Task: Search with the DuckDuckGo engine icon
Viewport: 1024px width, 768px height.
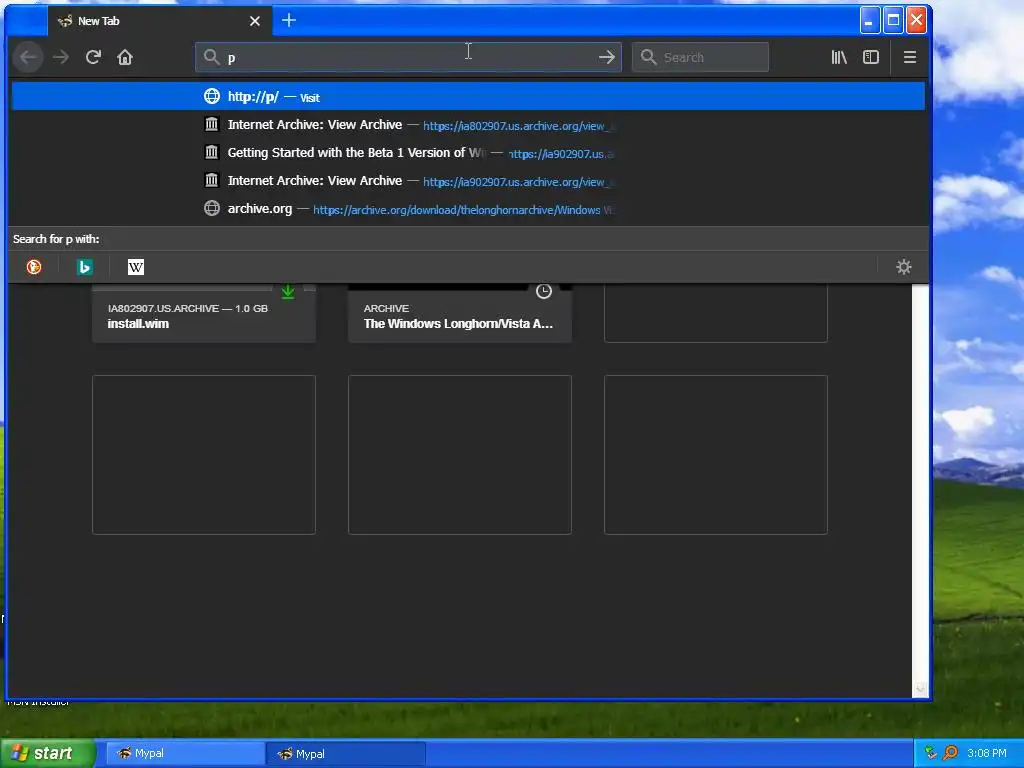Action: point(34,267)
